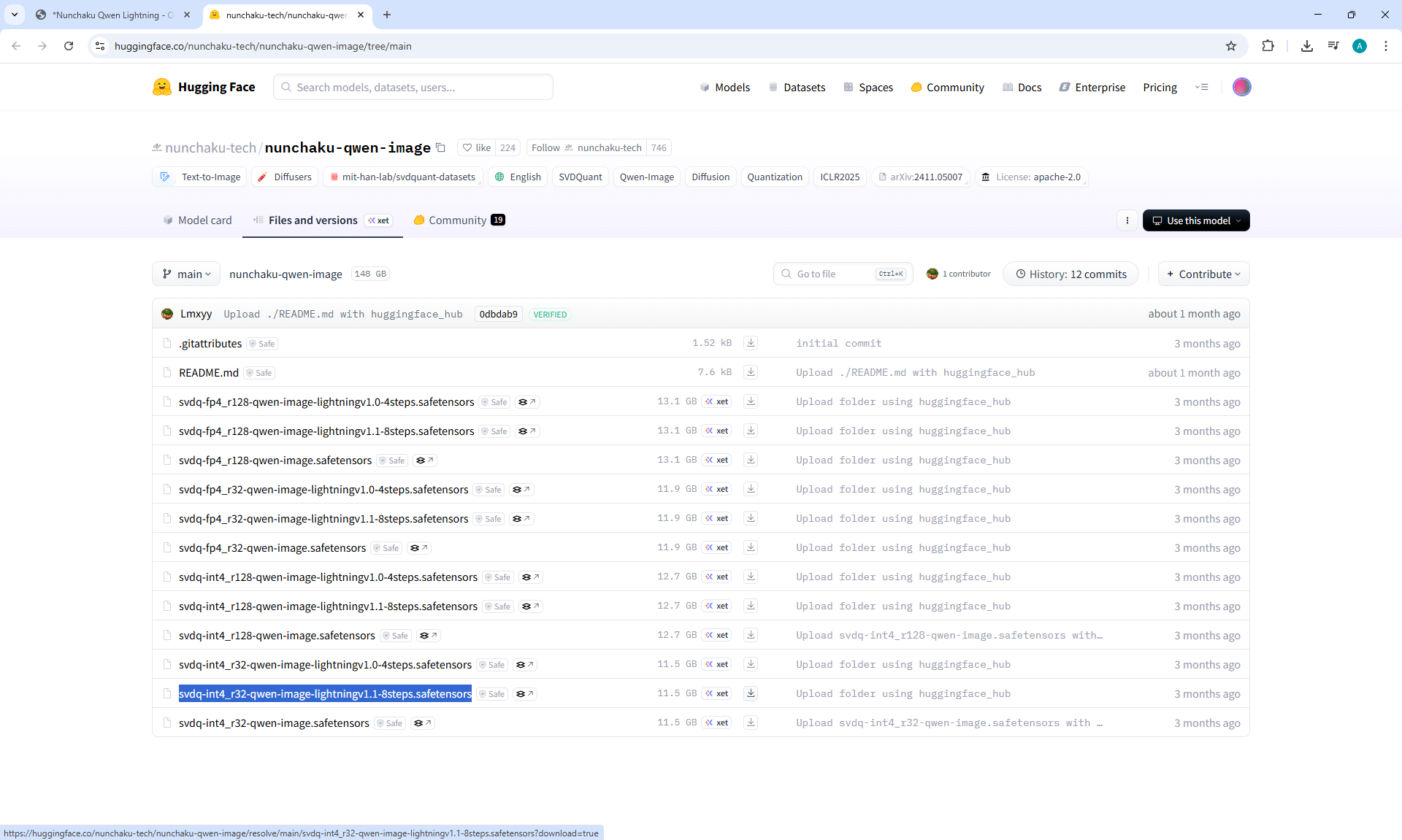Open the Community tab
This screenshot has height=840, width=1402.
[x=459, y=220]
